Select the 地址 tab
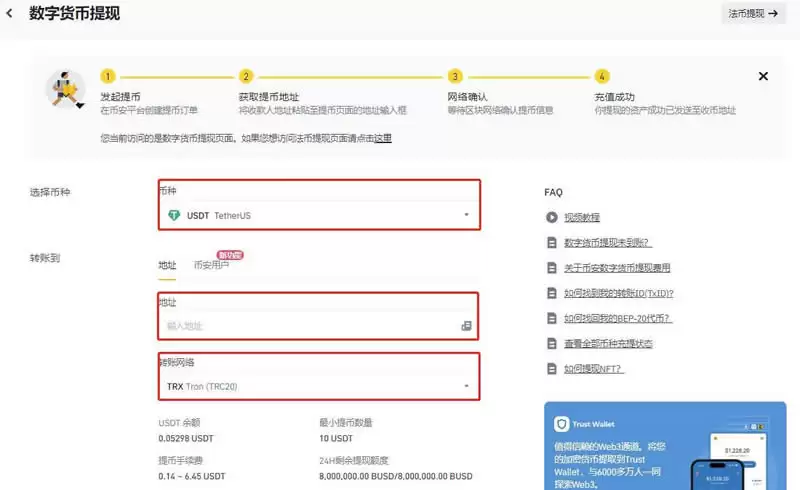The width and height of the screenshot is (800, 490). [167, 265]
